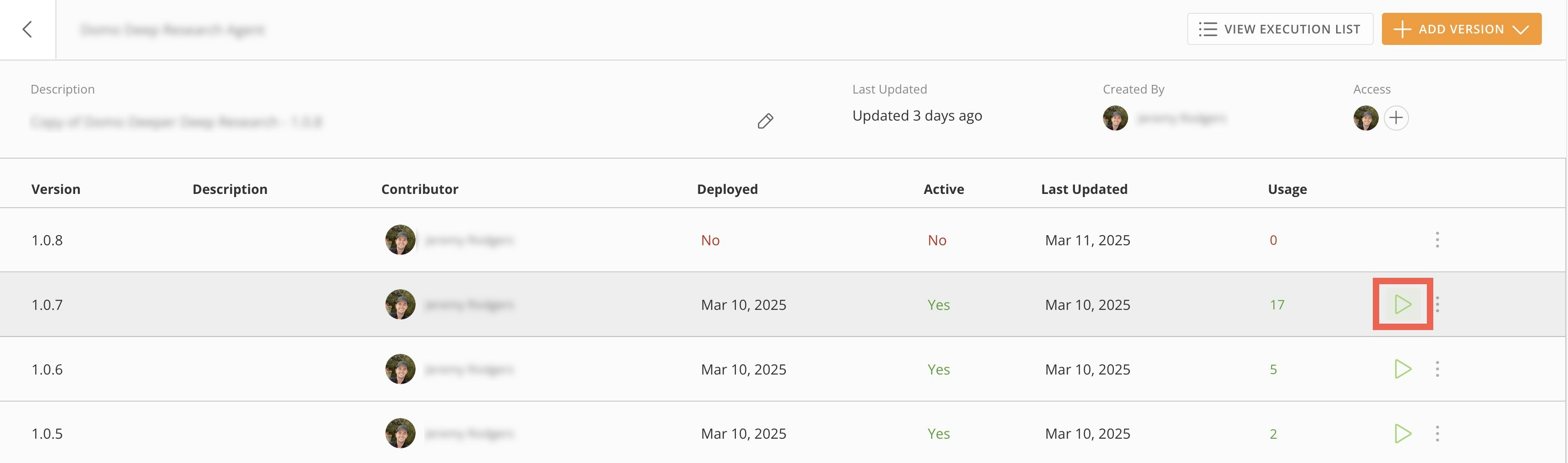The width and height of the screenshot is (1568, 463).
Task: Show more actions for version 1.0.6
Action: 1437,369
